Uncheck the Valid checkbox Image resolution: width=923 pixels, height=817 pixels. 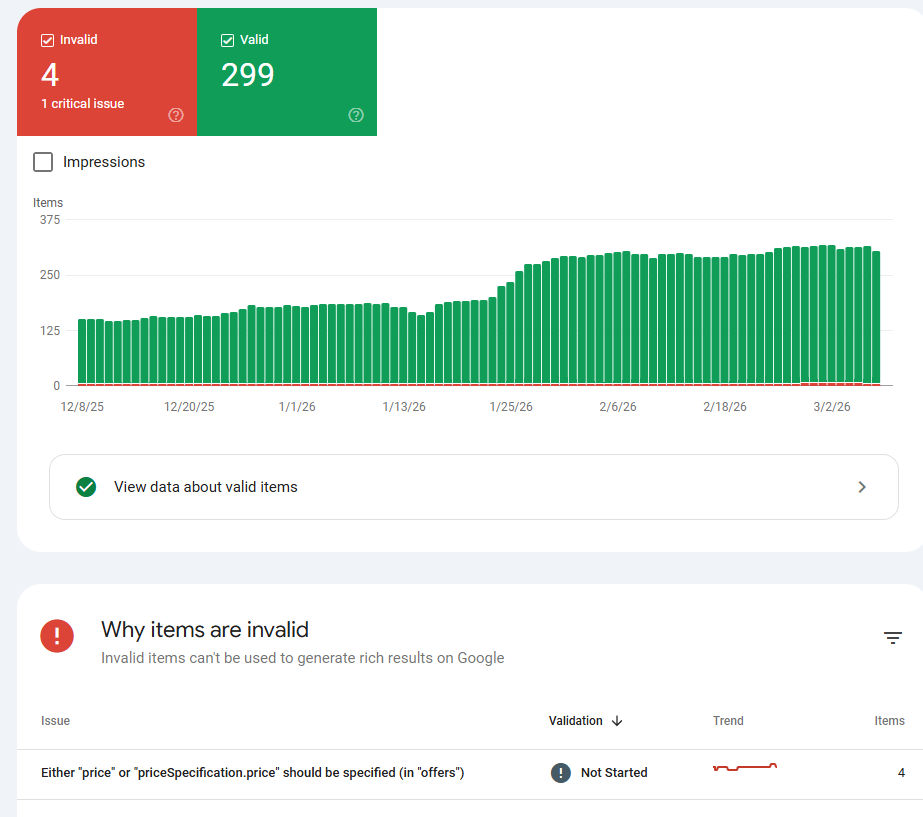(x=227, y=40)
